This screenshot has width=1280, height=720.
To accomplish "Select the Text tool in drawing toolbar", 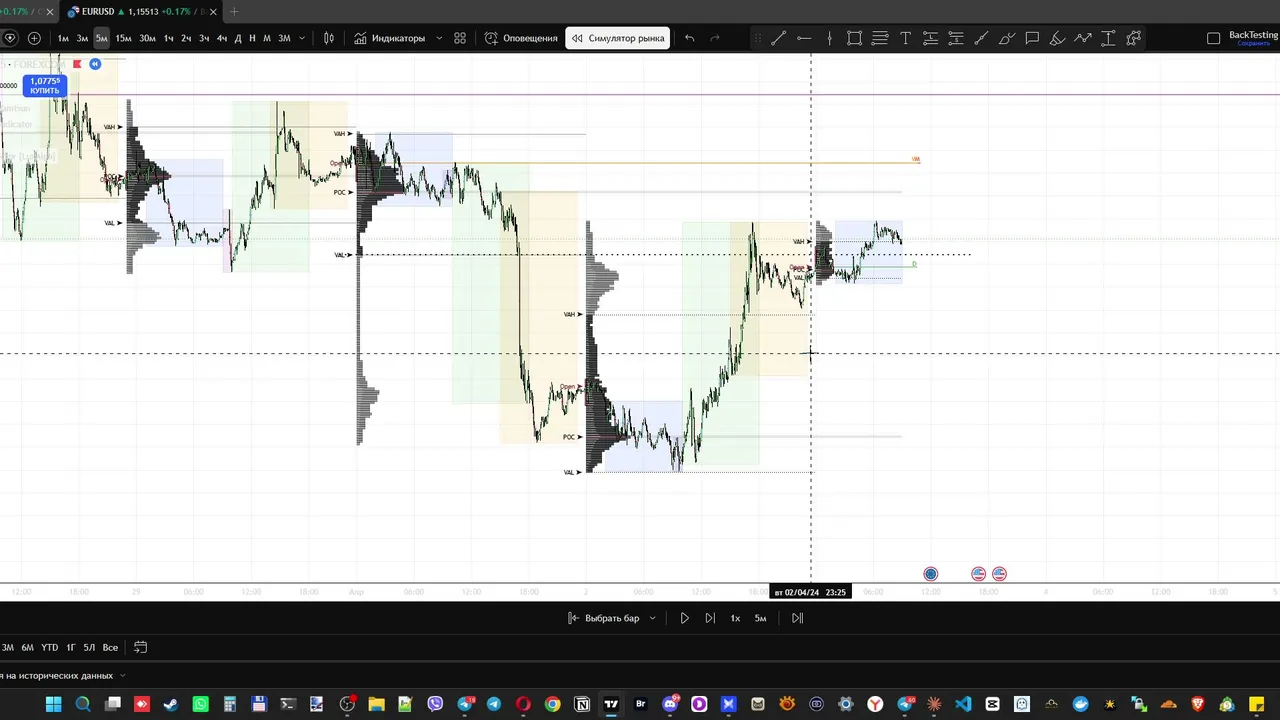I will [905, 38].
